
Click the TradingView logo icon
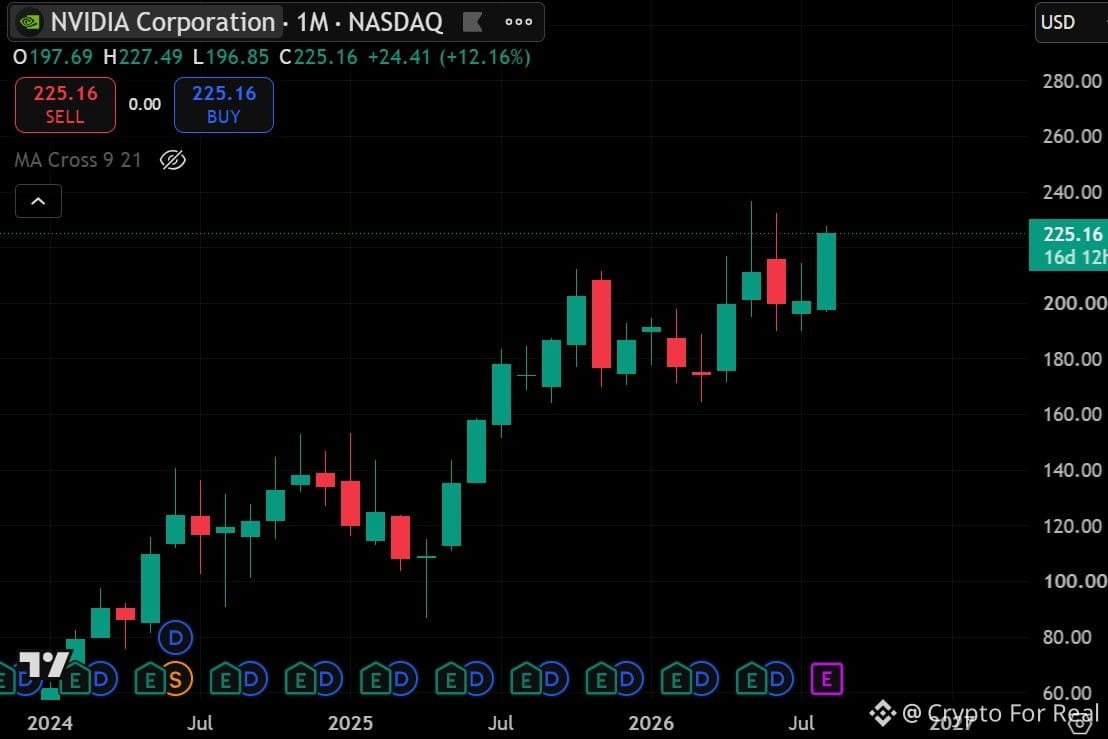click(x=43, y=666)
